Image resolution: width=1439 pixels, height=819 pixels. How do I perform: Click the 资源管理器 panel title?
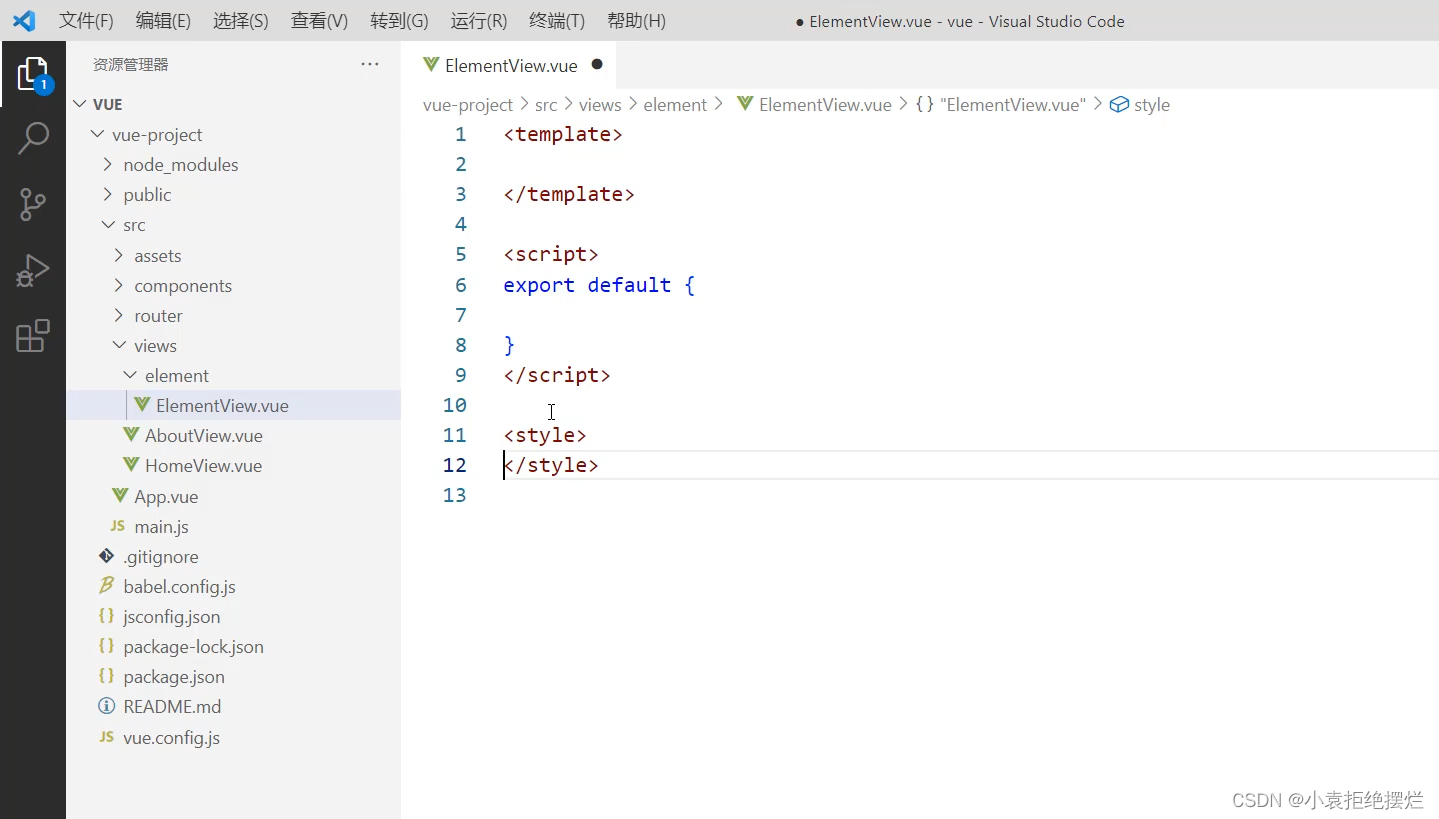point(130,64)
